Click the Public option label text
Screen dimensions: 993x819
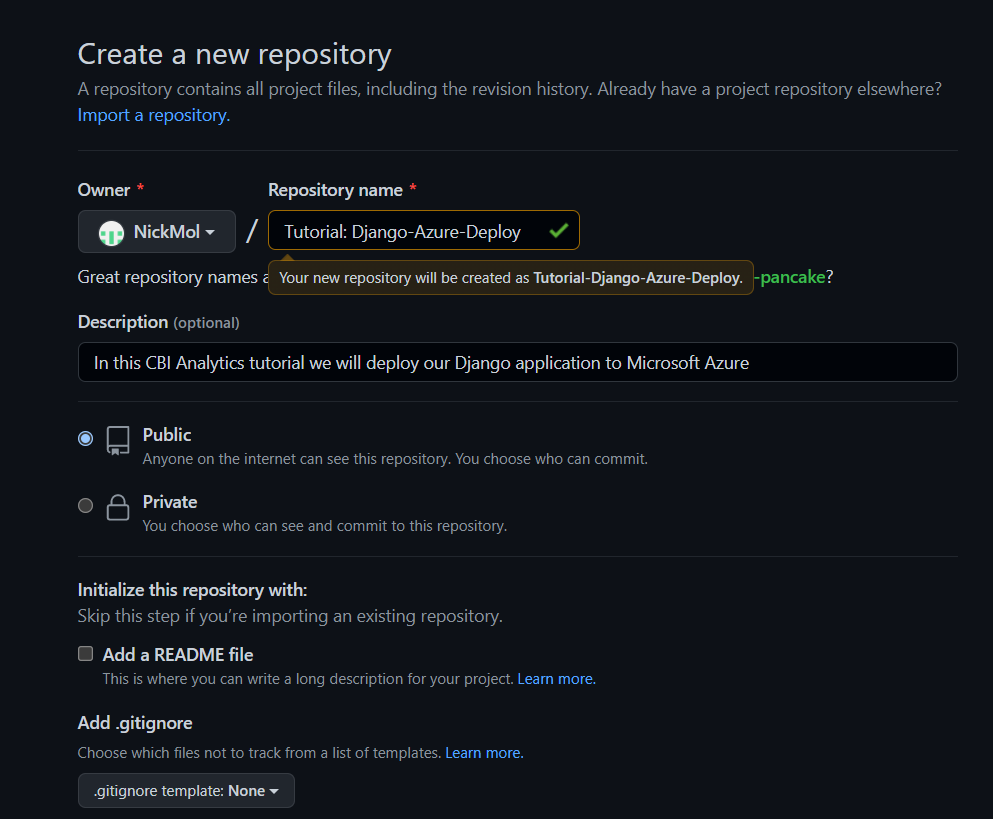167,435
